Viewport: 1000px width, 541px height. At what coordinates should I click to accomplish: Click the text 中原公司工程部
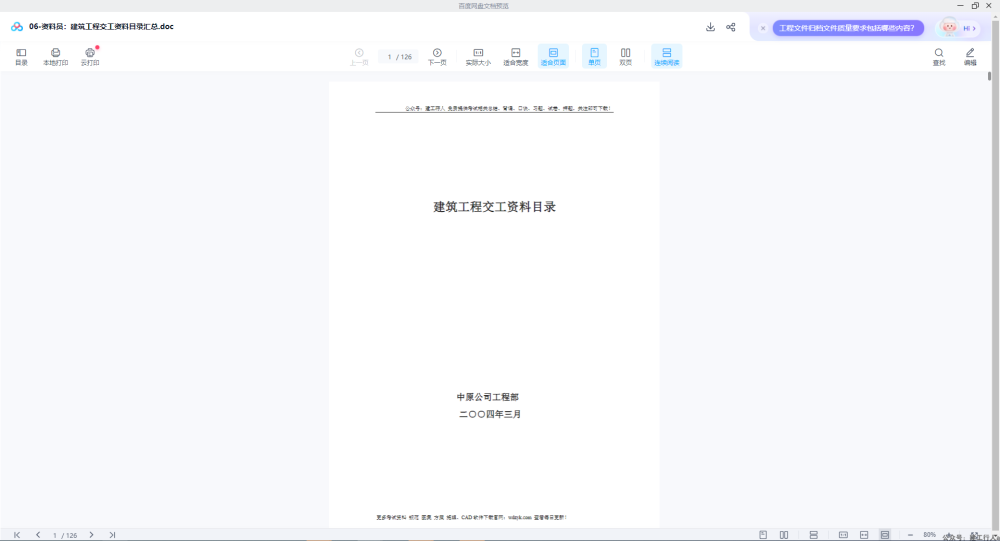(x=488, y=397)
